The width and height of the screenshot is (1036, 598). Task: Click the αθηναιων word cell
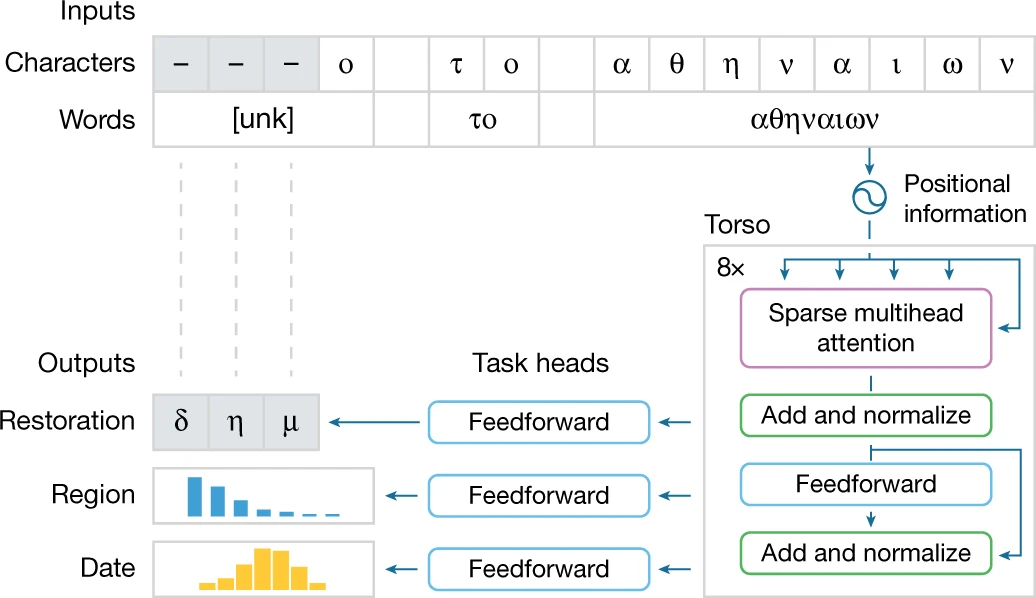pos(814,120)
